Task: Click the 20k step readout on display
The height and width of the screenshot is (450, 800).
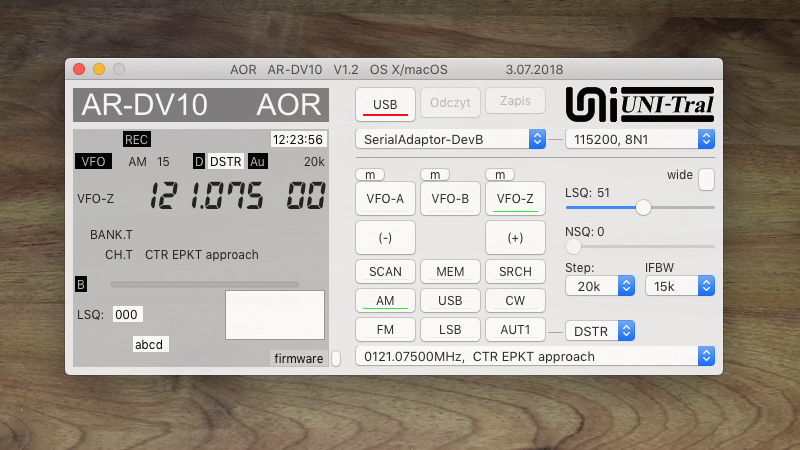Action: point(314,162)
